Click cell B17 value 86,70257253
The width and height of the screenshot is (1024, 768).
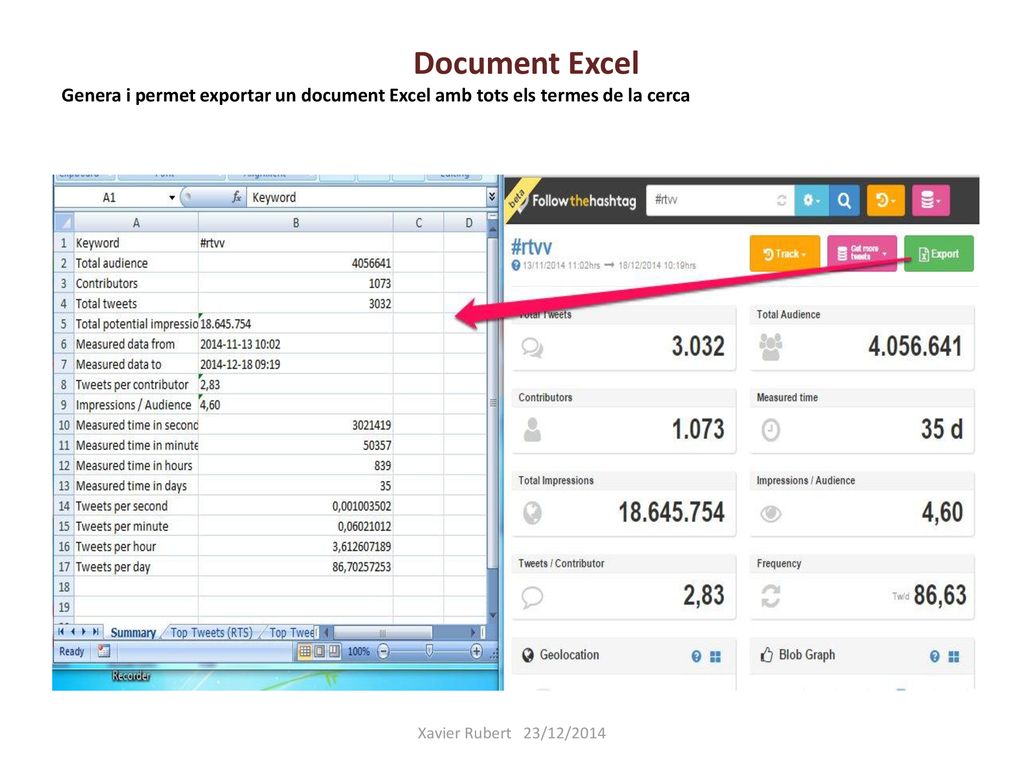point(296,567)
